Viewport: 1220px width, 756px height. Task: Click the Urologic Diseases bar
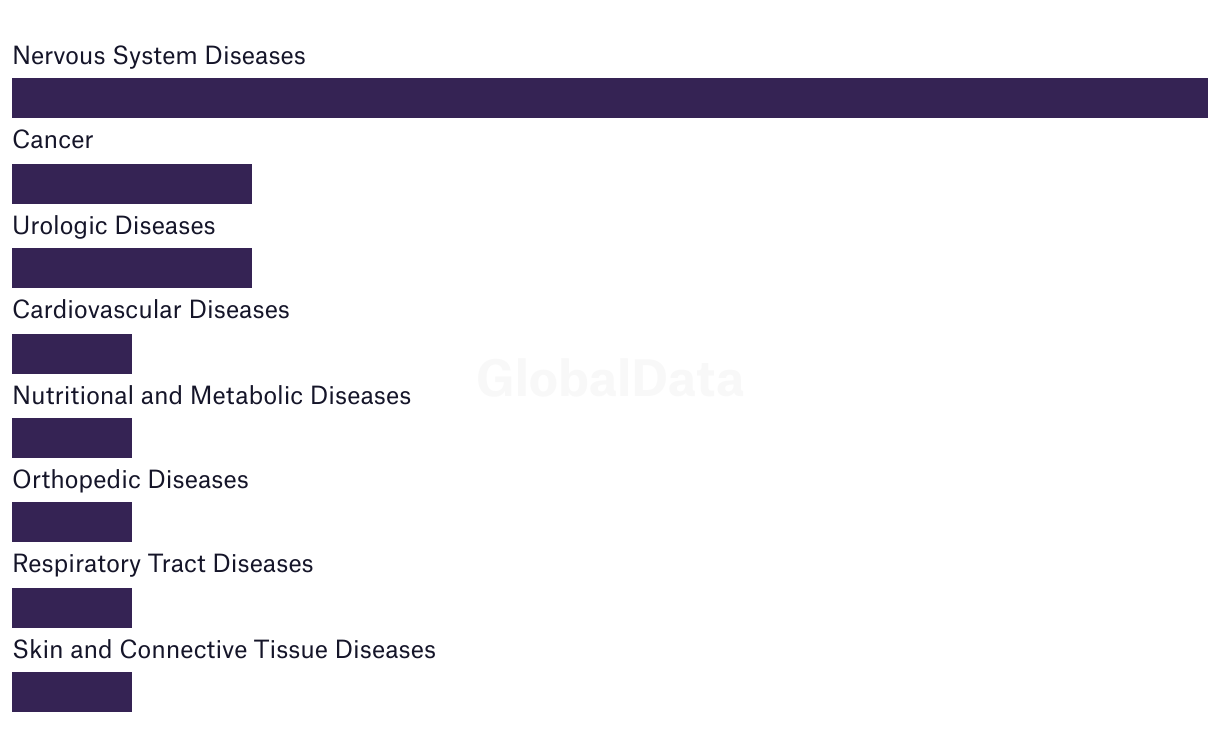[x=132, y=268]
